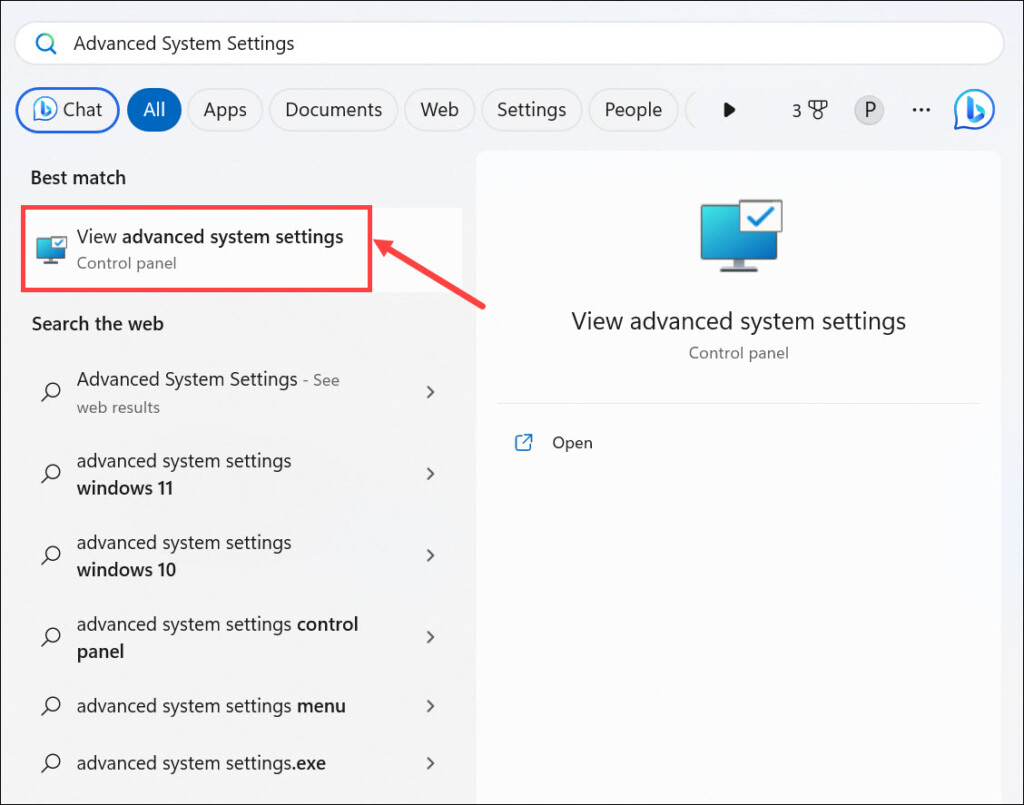
Task: Click the P profile avatar
Action: click(868, 110)
